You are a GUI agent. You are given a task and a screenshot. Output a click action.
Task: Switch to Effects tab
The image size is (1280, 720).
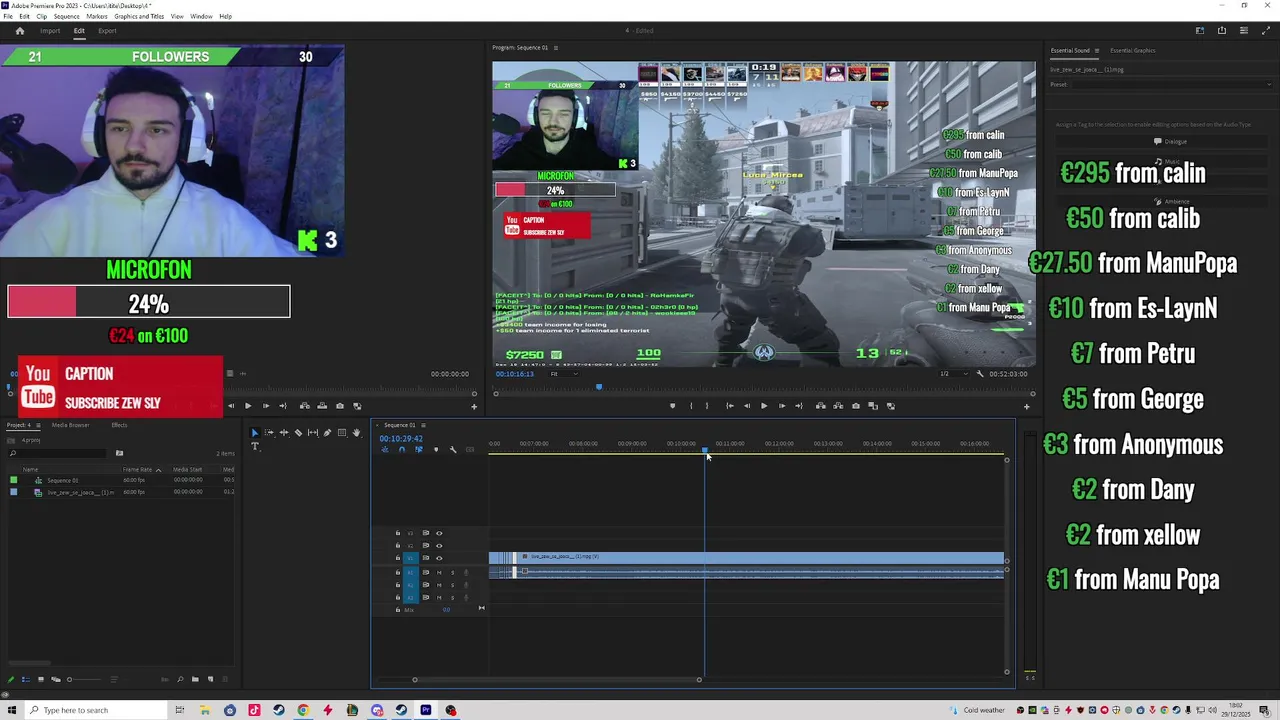tap(119, 425)
